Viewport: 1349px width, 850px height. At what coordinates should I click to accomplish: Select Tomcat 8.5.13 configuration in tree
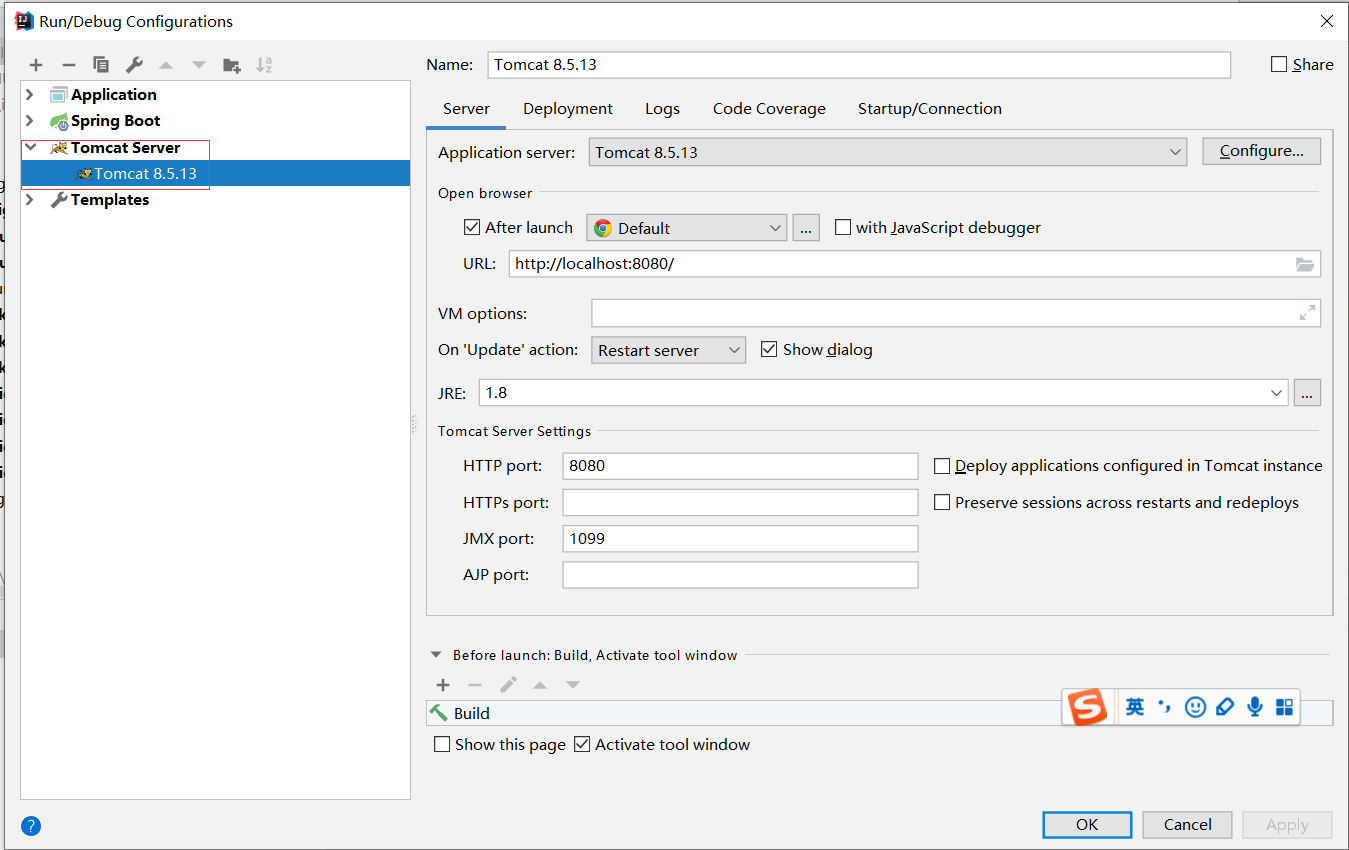click(215, 173)
